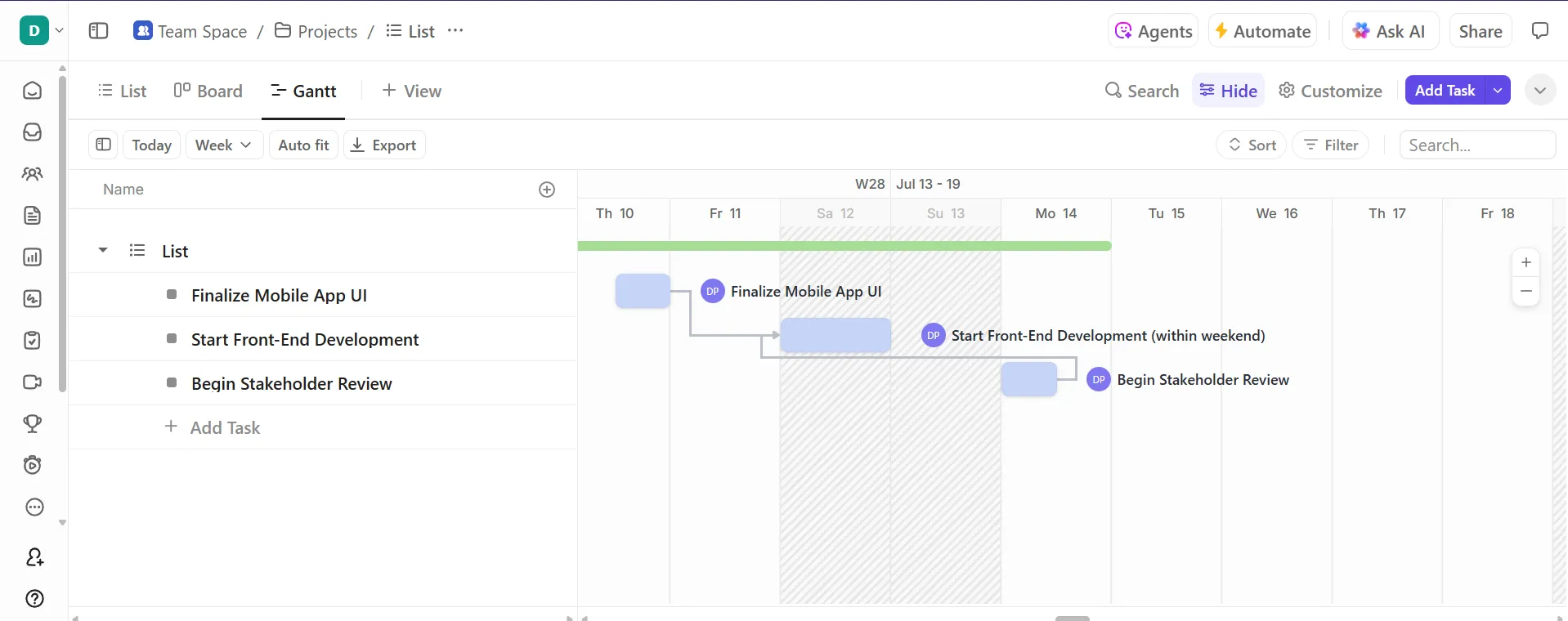
Task: Open the Docs icon in sidebar
Action: (x=33, y=216)
